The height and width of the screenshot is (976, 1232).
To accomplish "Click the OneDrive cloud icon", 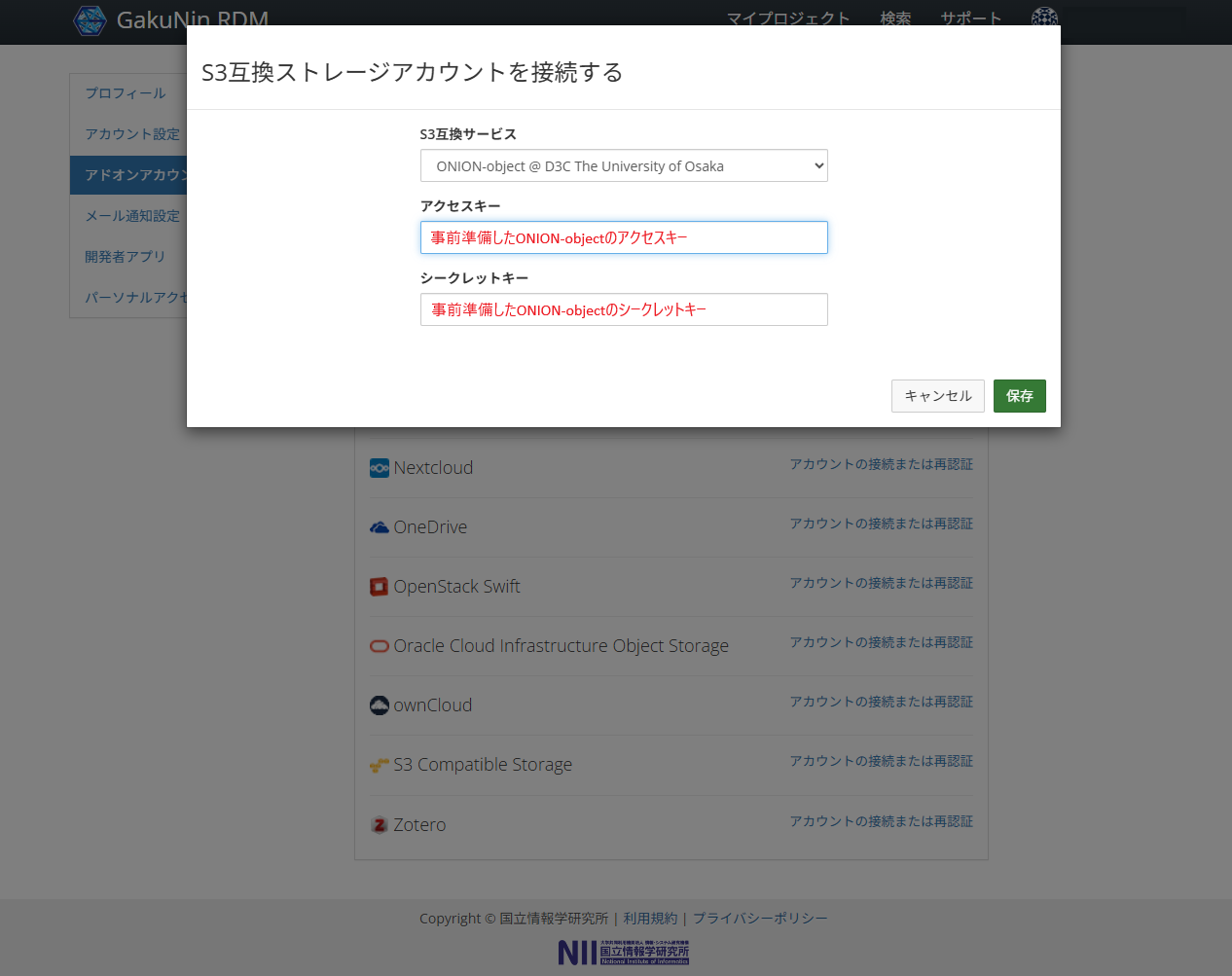I will click(x=380, y=527).
